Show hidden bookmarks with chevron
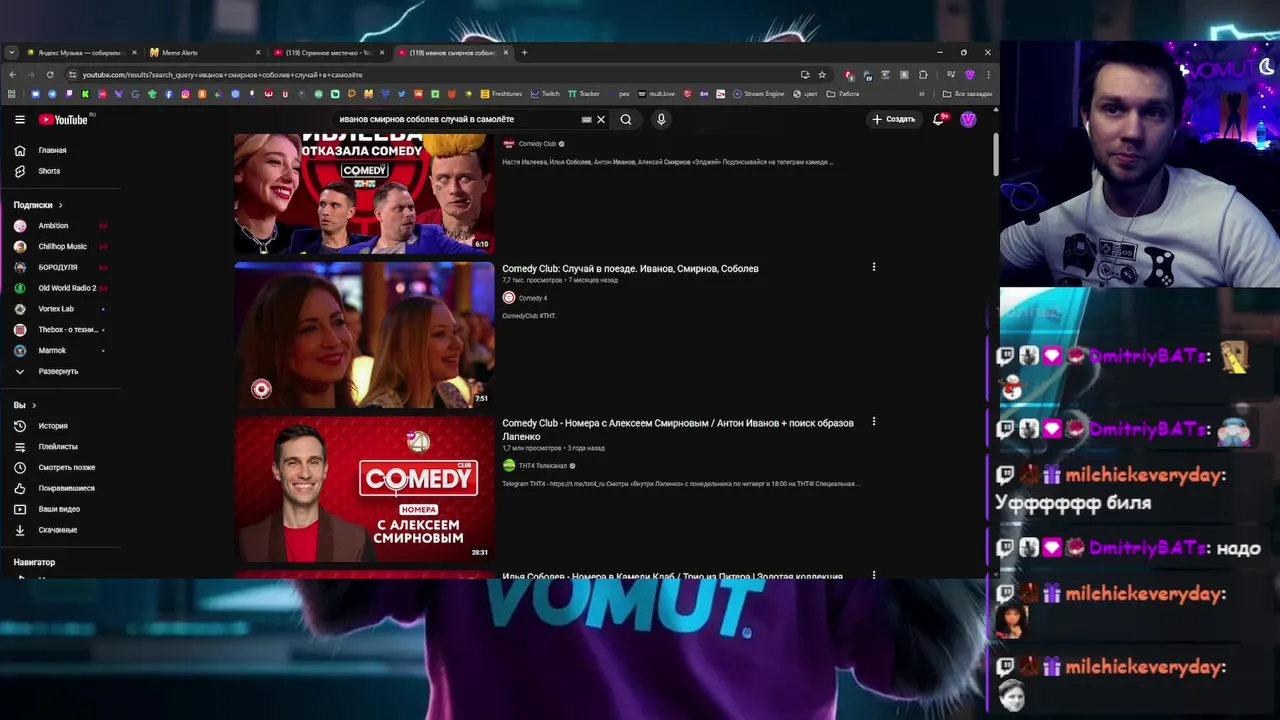This screenshot has height=720, width=1280. point(922,94)
